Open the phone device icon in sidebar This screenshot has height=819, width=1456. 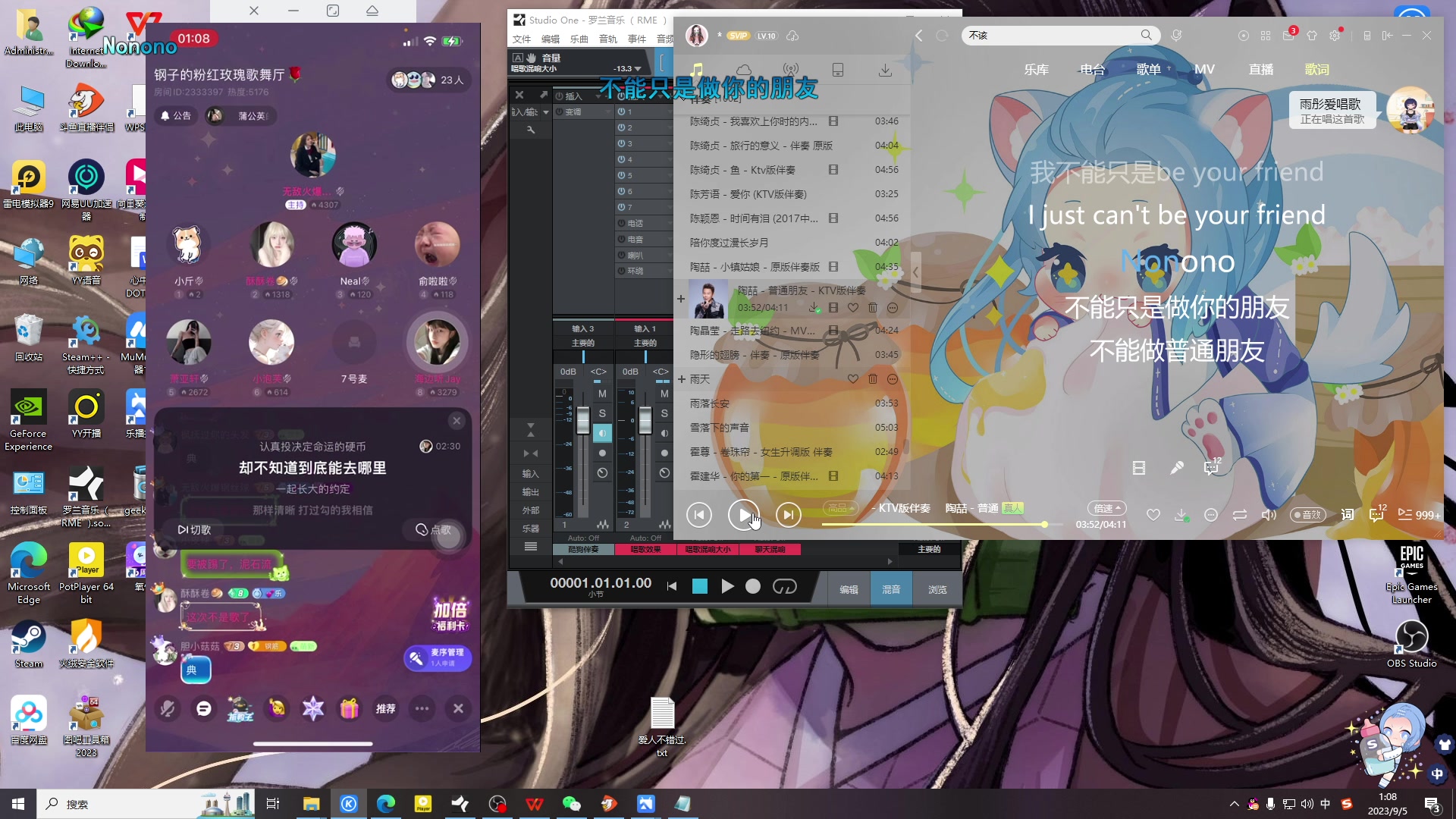[x=838, y=70]
